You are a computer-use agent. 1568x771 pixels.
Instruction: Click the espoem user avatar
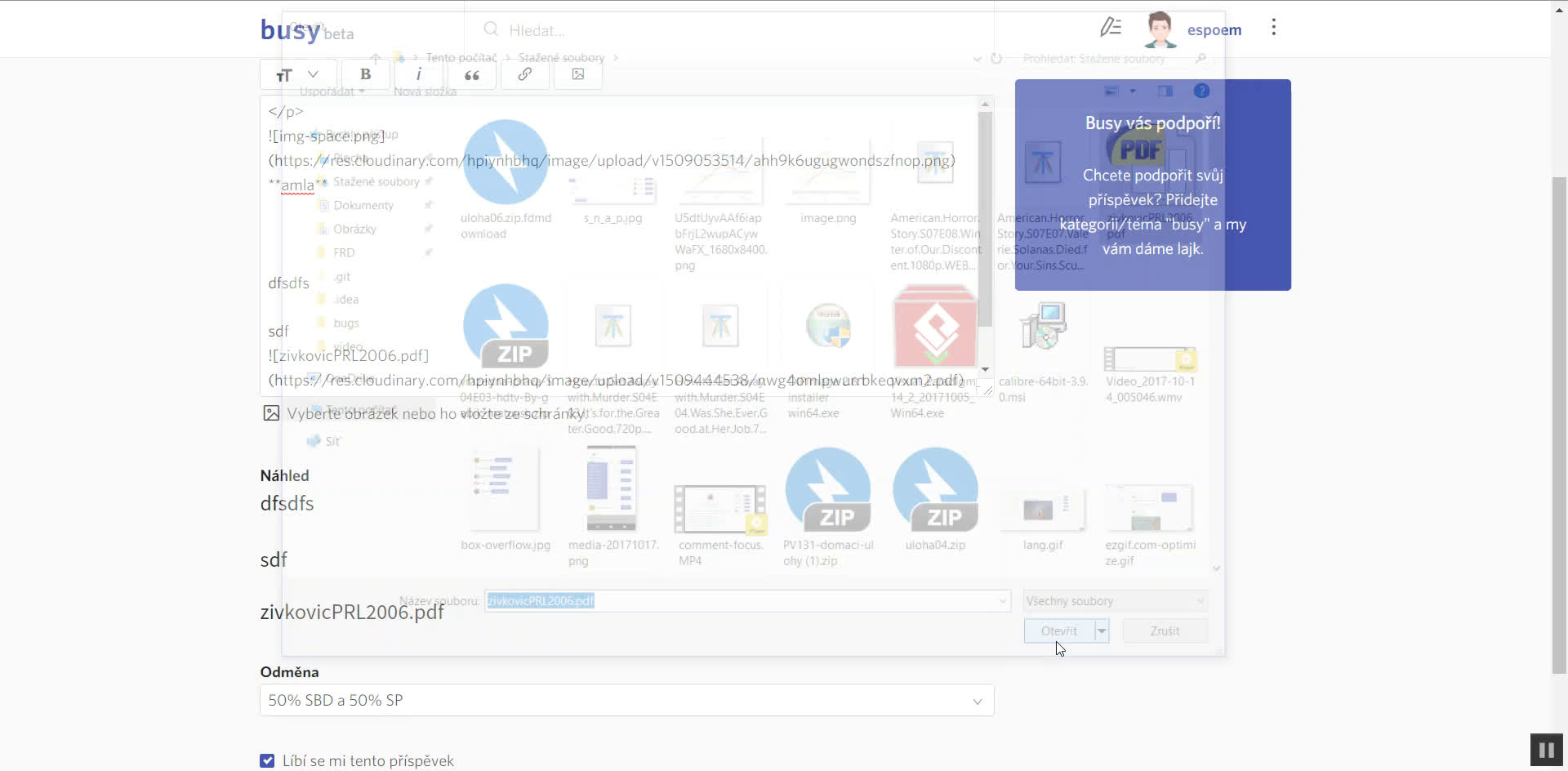[1160, 29]
